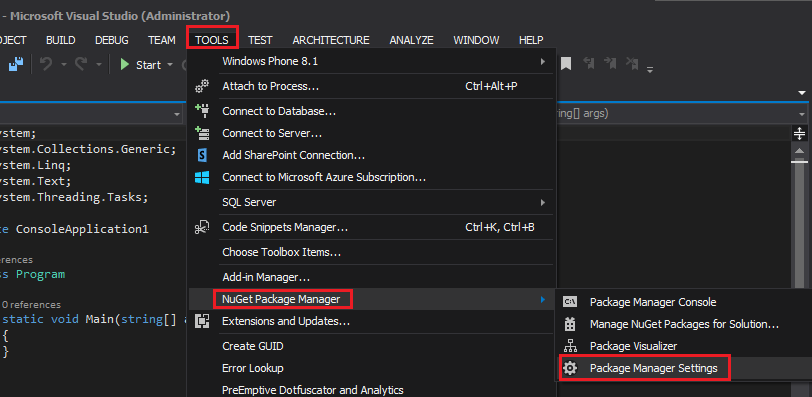Select Choose Toolbox Items menu entry
The width and height of the screenshot is (812, 397).
372,253
